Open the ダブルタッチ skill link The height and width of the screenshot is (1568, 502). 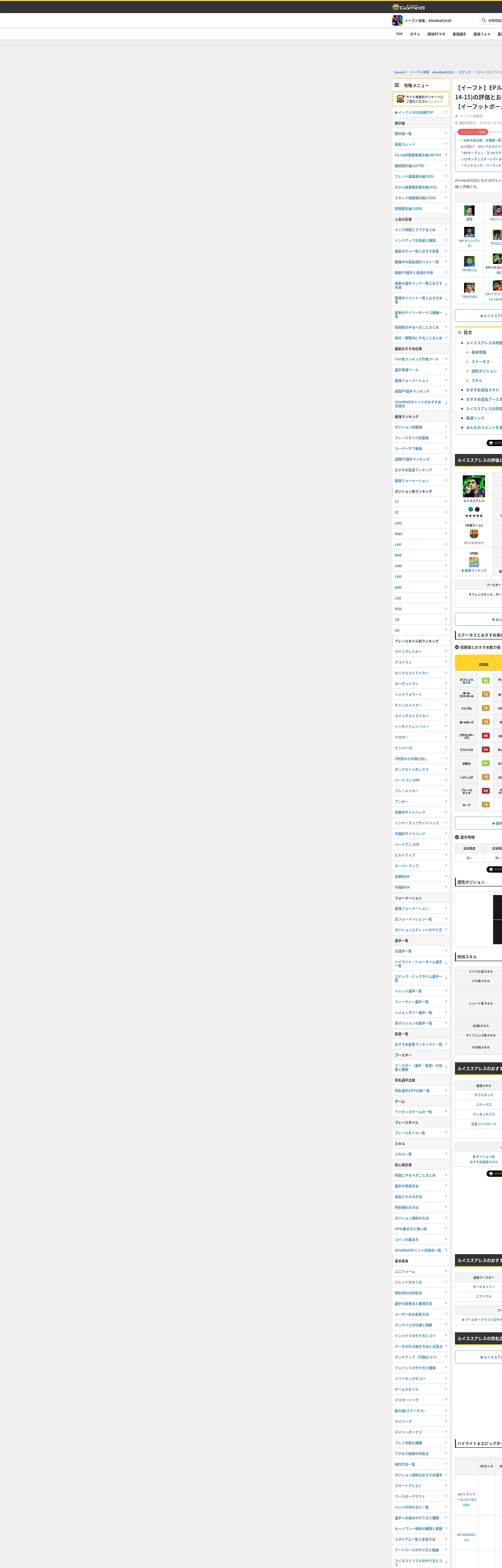coord(484,1095)
